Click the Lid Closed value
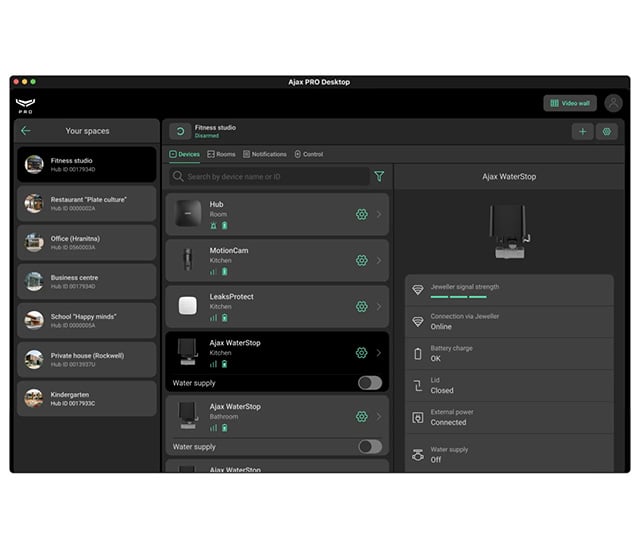640x550 pixels. pyautogui.click(x=442, y=390)
